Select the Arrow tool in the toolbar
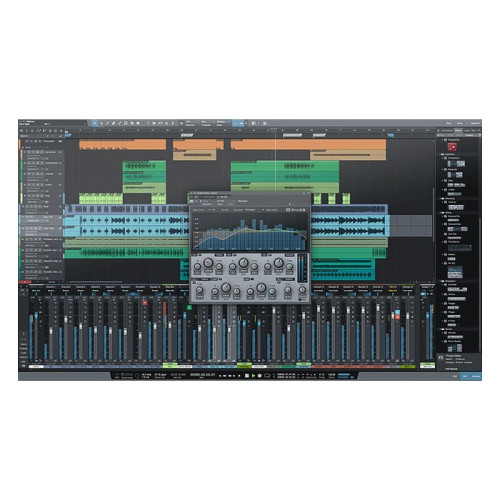Image resolution: width=500 pixels, height=500 pixels. tap(95, 123)
